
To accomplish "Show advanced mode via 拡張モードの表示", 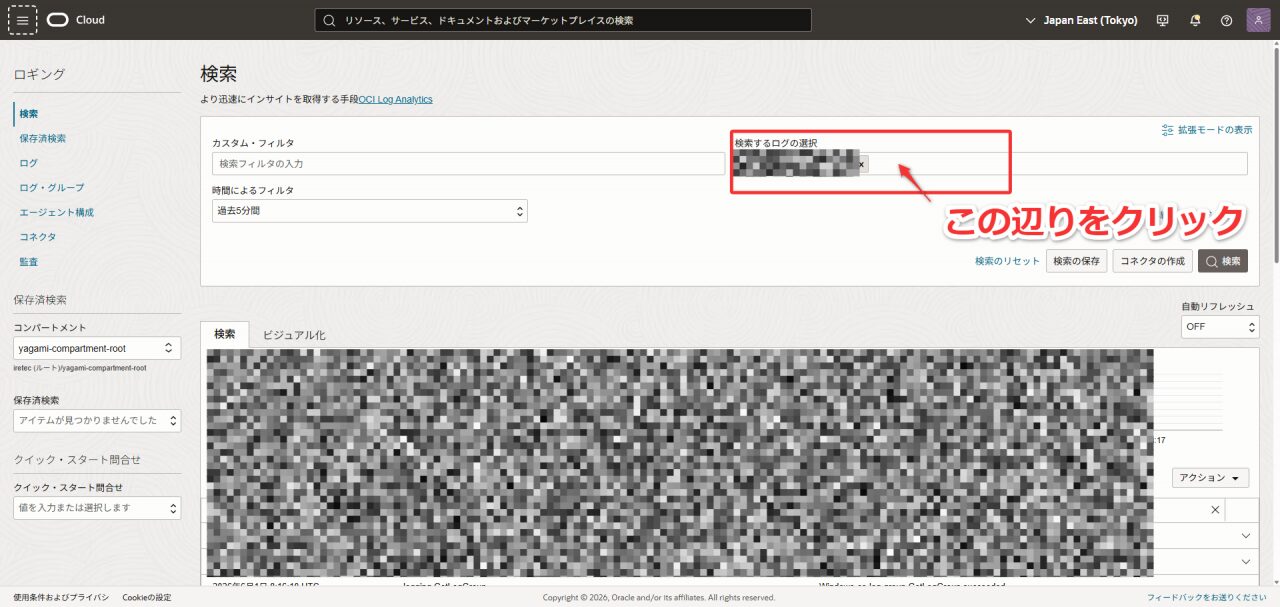I will [1207, 130].
